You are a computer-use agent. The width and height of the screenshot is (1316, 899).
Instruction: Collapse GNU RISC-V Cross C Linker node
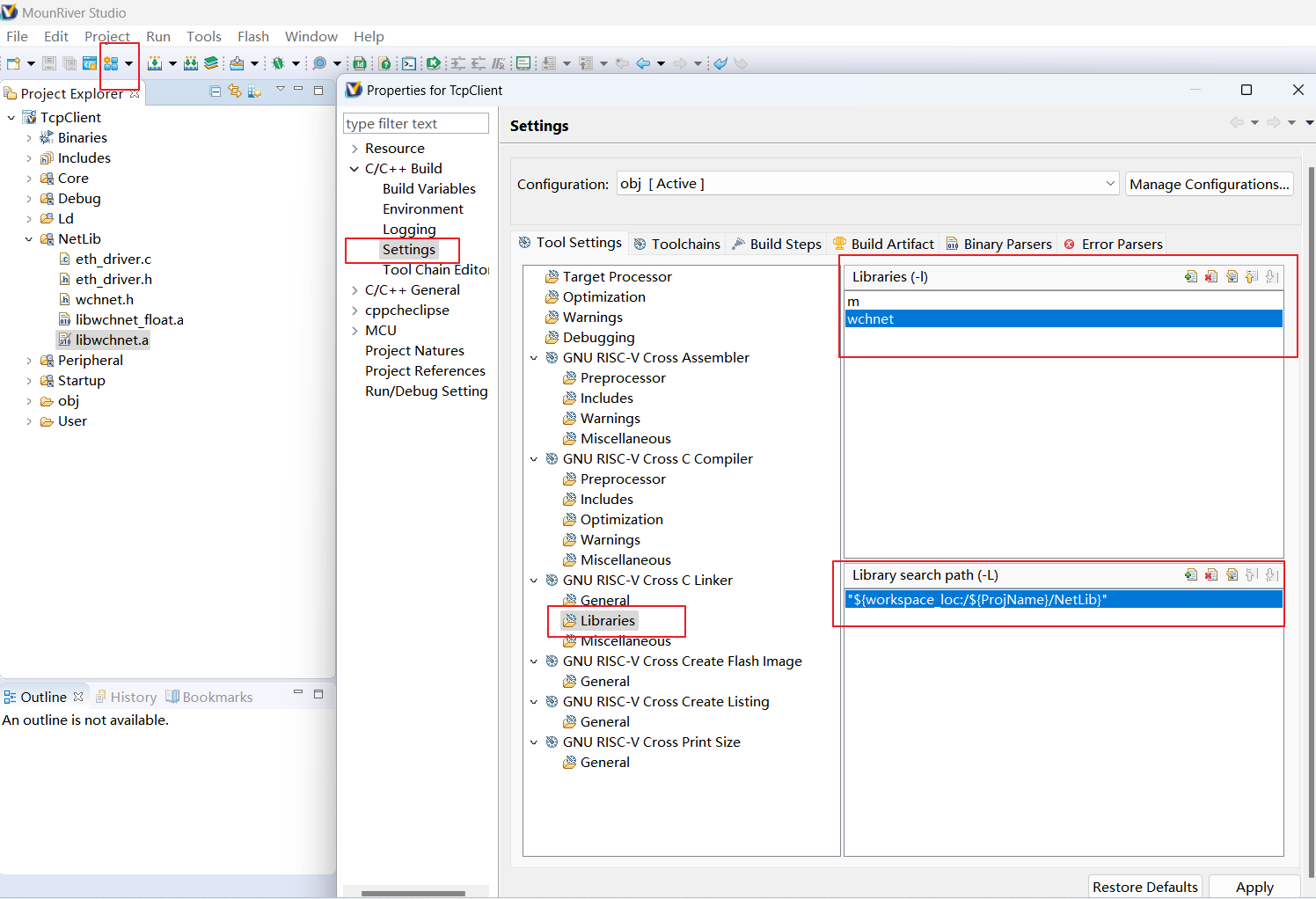[x=533, y=581]
